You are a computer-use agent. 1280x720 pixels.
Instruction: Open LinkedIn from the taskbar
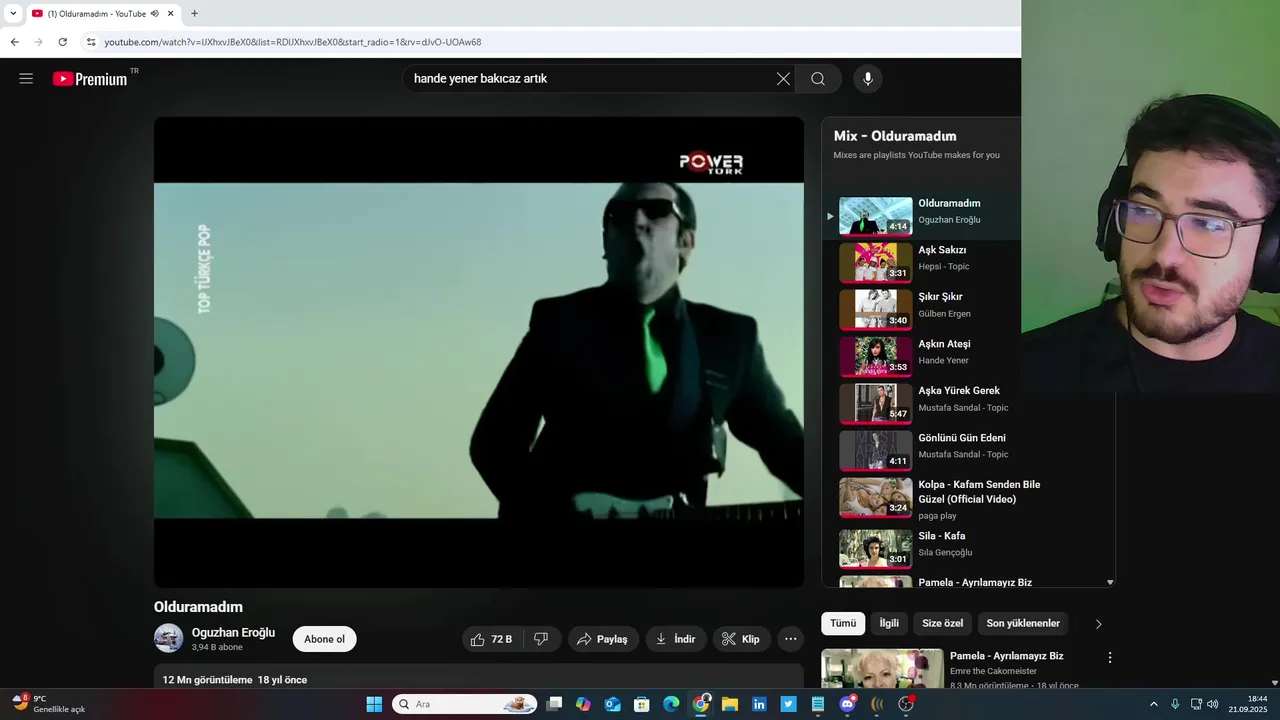759,704
